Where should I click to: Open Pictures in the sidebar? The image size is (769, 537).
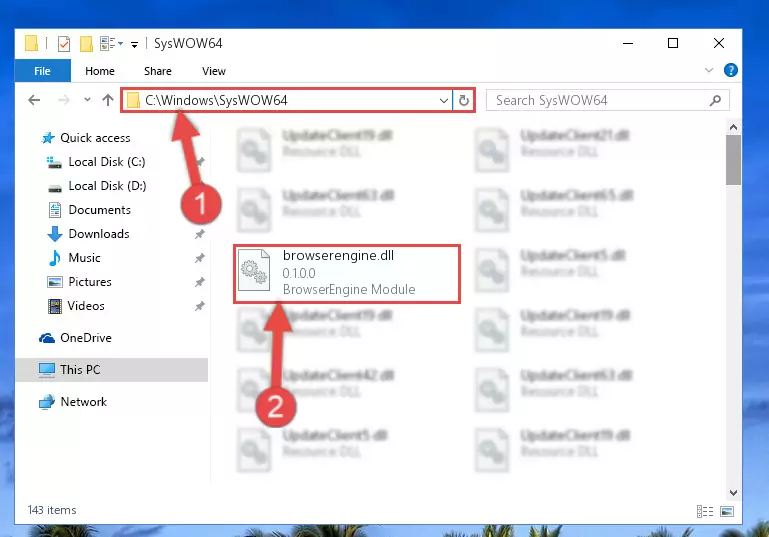click(90, 282)
